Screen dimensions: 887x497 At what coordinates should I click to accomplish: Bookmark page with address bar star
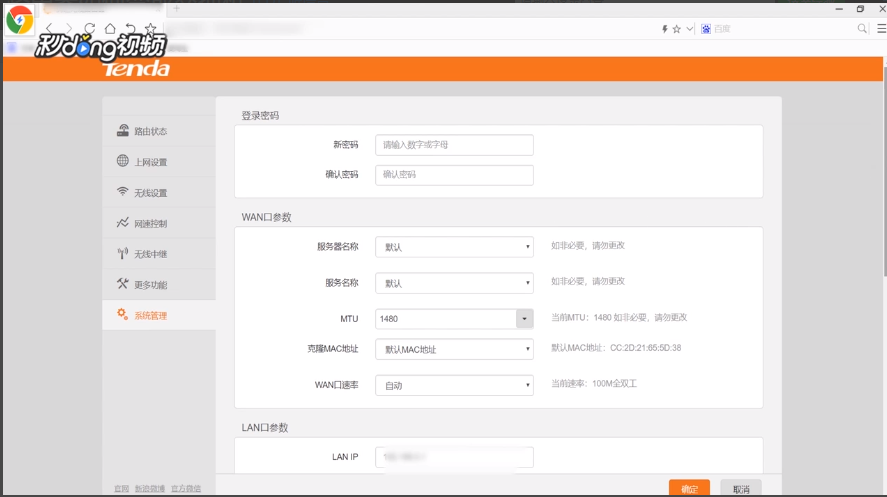point(677,29)
